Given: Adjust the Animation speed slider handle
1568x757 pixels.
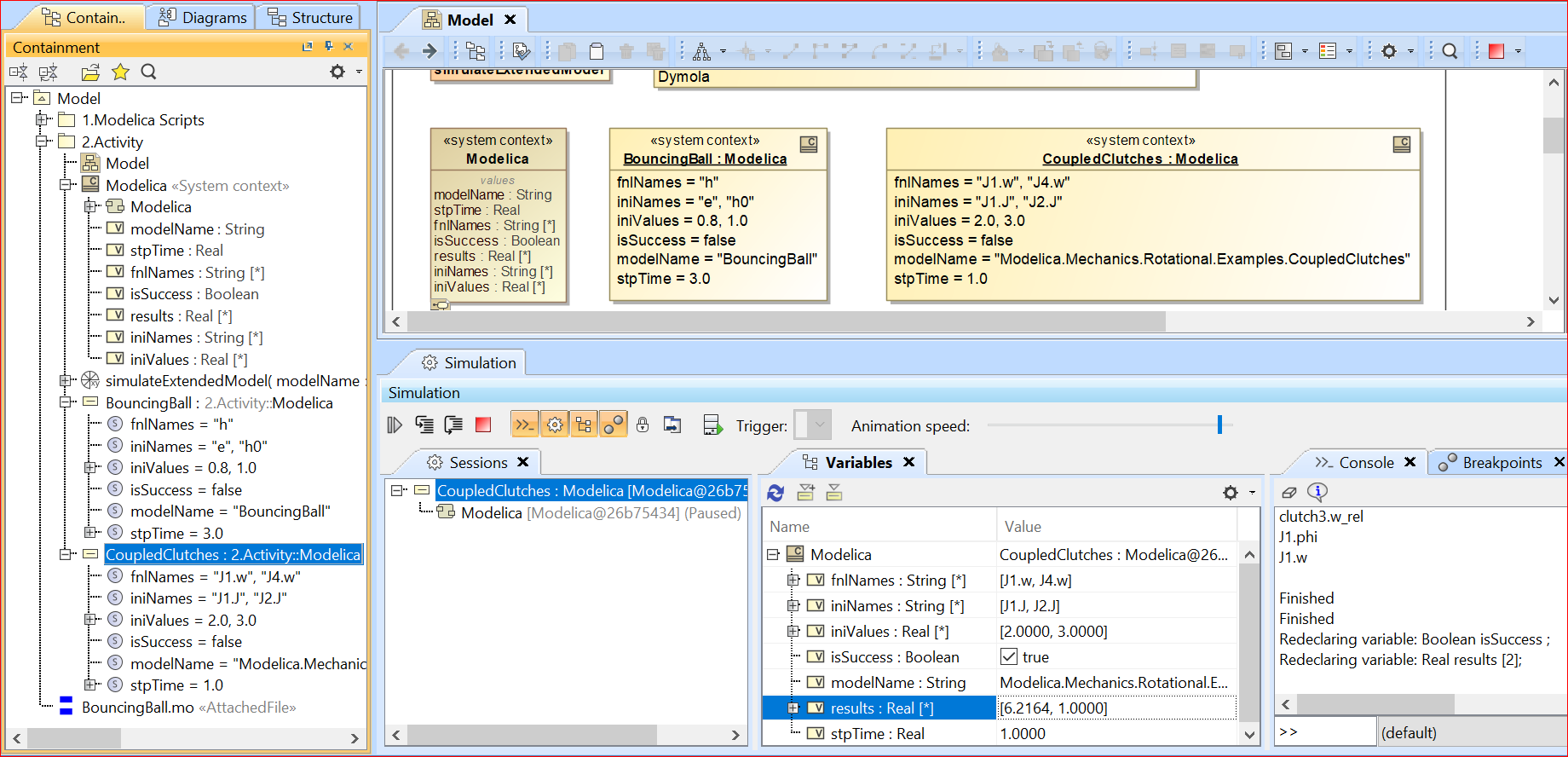Looking at the screenshot, I should [x=1219, y=425].
